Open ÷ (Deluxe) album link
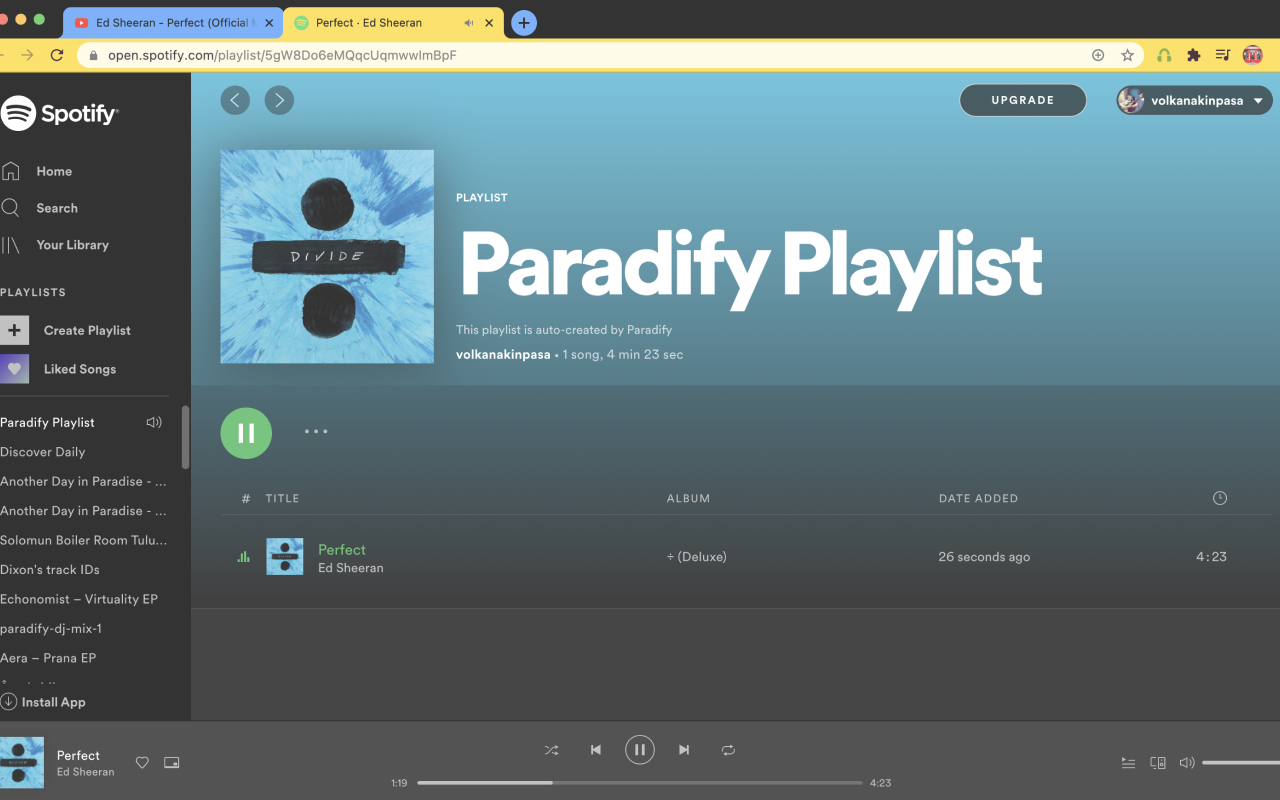Viewport: 1280px width, 800px height. pyautogui.click(x=697, y=557)
